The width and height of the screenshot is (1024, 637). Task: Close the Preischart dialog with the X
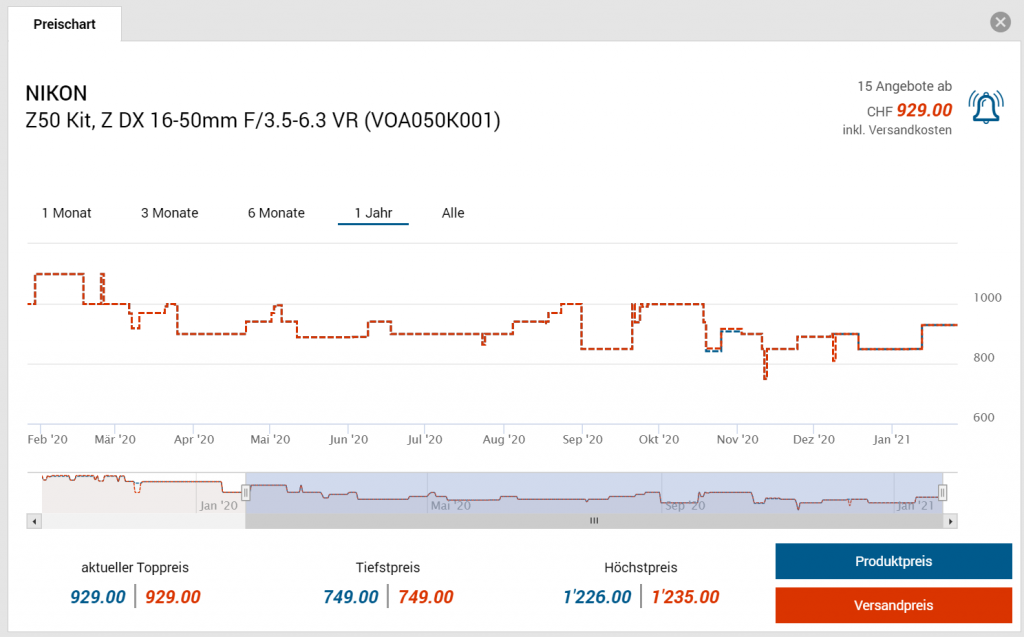999,22
